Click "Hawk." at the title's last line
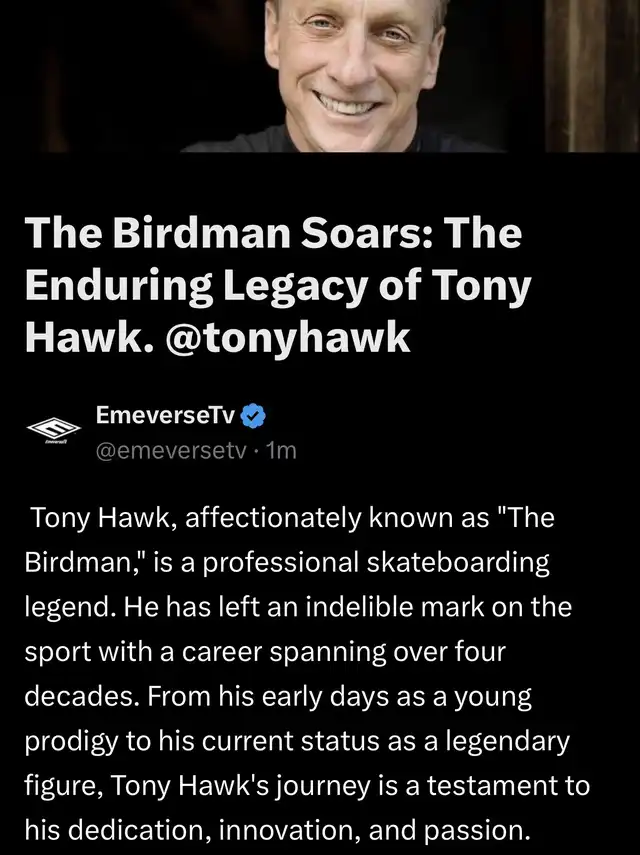 [80, 337]
